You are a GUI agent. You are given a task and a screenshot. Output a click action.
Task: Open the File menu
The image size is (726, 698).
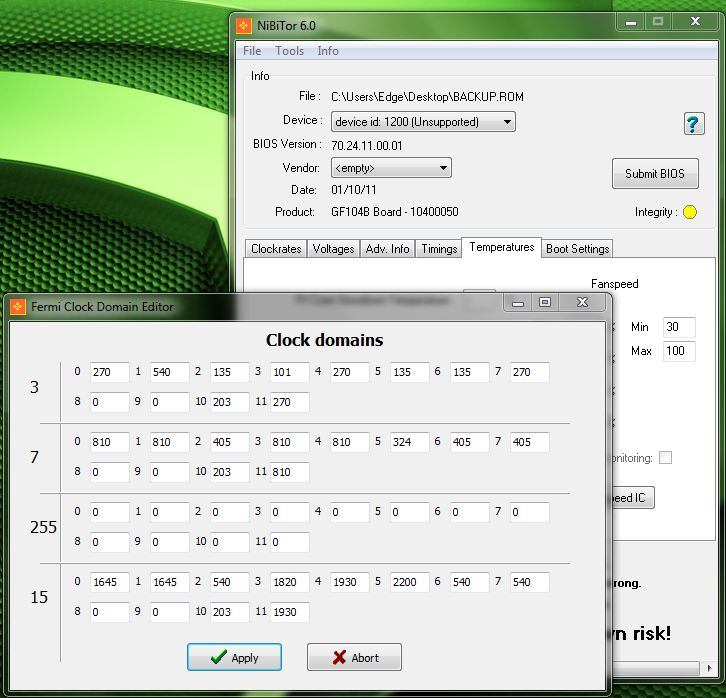click(x=252, y=51)
